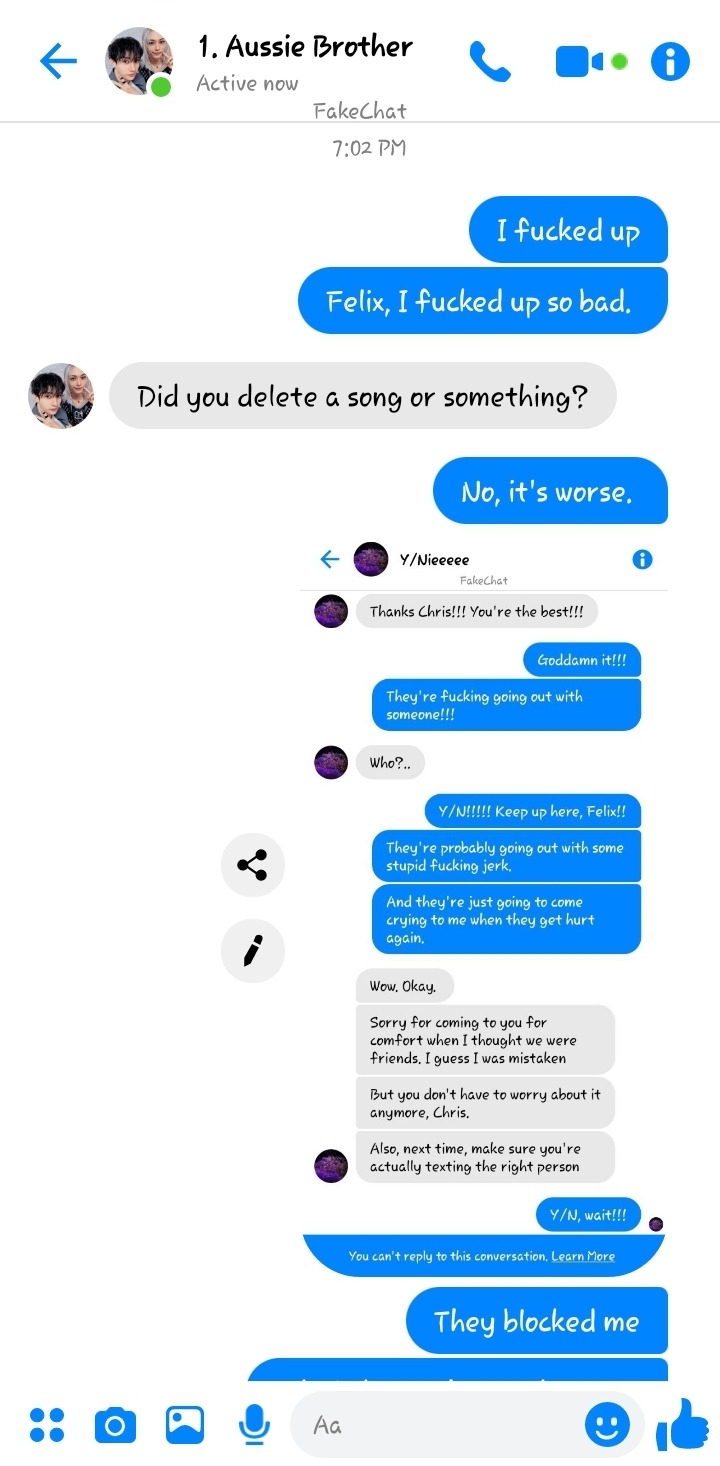Share the embedded screenshot image
Screen dimensions: 720x1466
tap(253, 865)
